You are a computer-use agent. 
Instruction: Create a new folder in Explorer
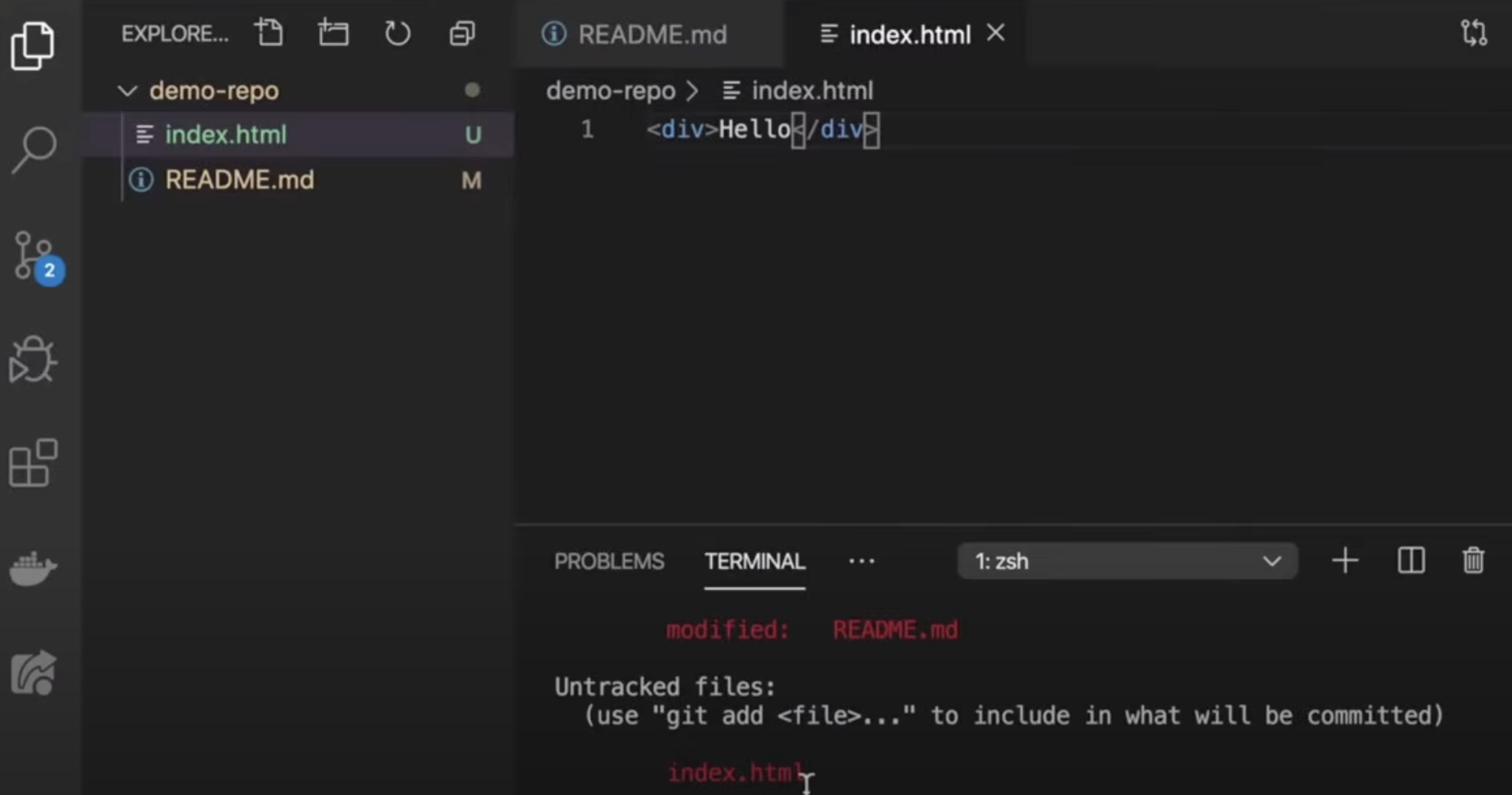pos(333,33)
